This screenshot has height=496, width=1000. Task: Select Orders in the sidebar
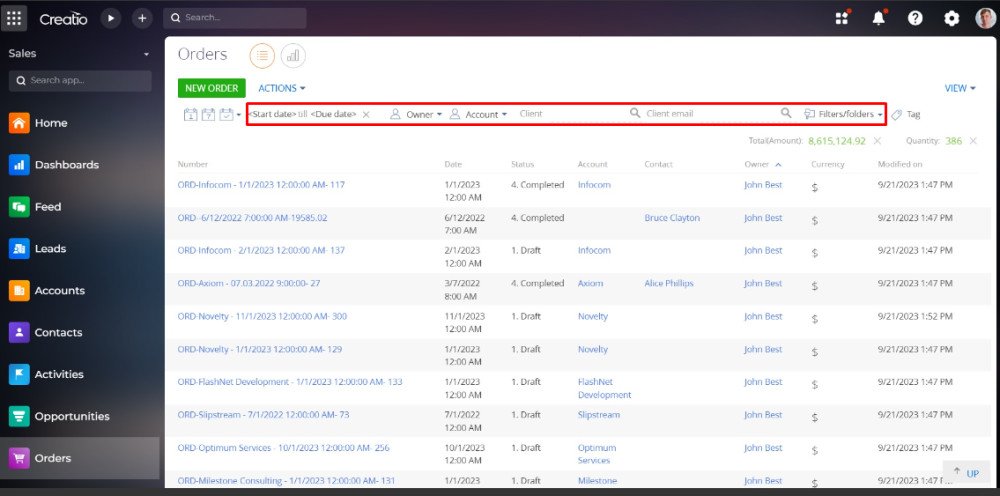pyautogui.click(x=80, y=458)
